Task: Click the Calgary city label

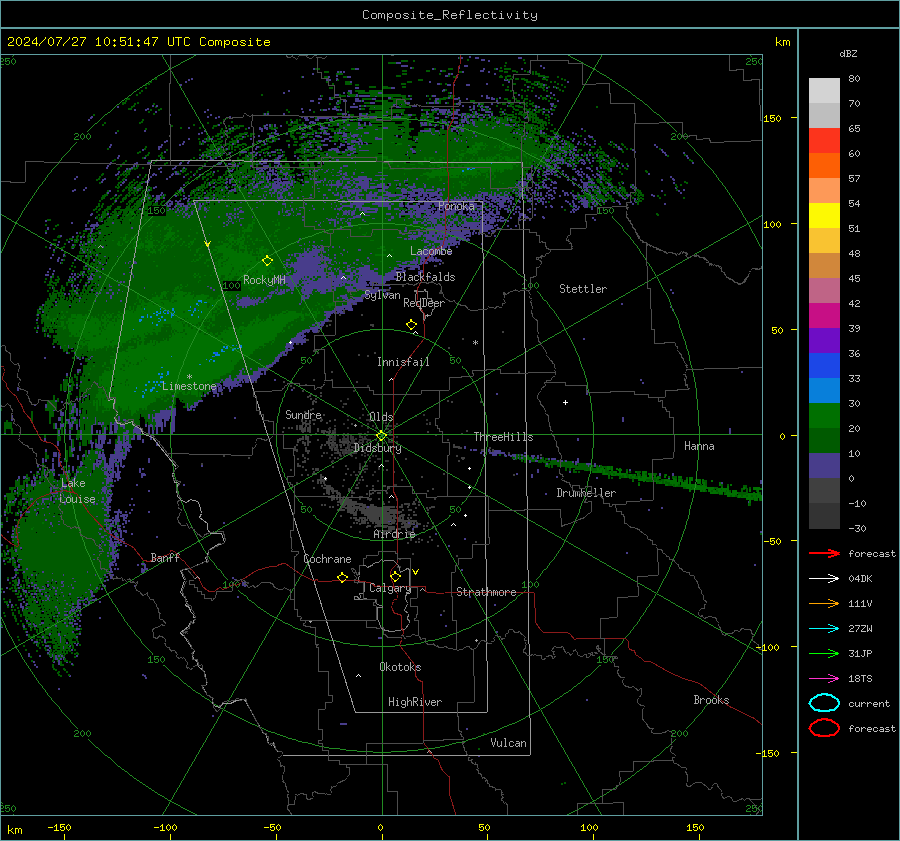Action: pos(390,588)
